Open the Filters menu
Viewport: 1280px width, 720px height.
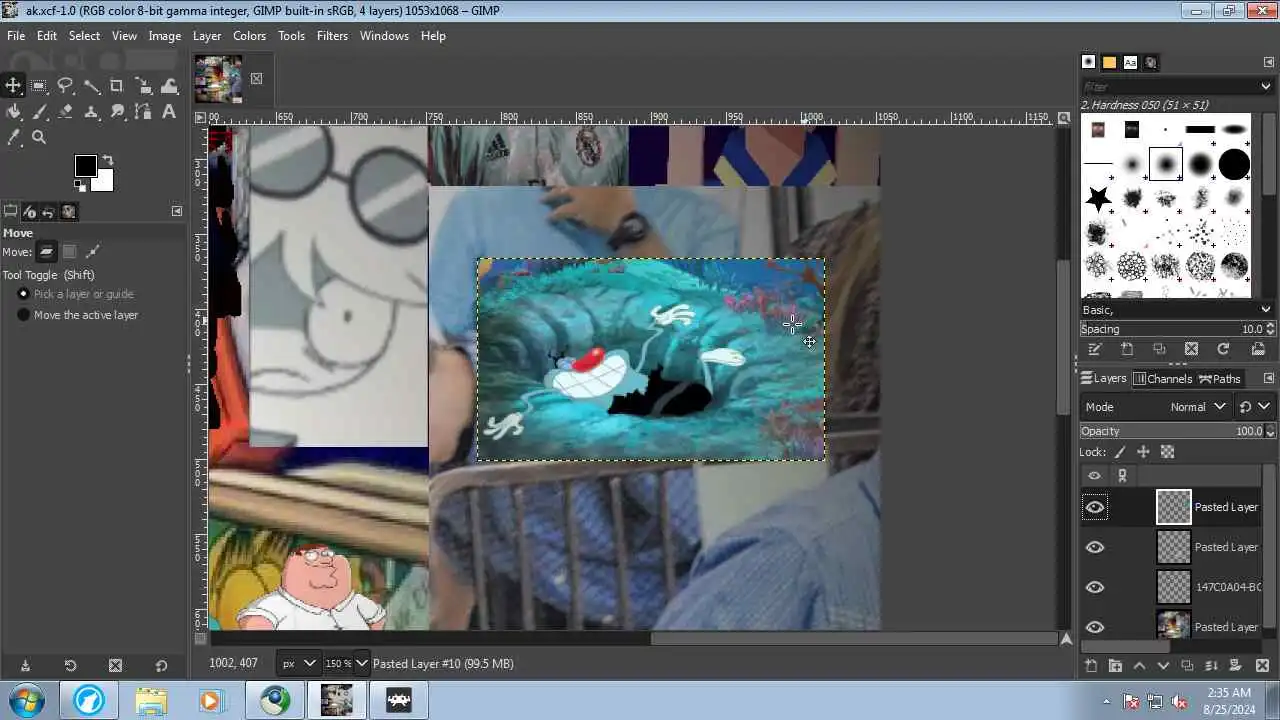pos(332,36)
